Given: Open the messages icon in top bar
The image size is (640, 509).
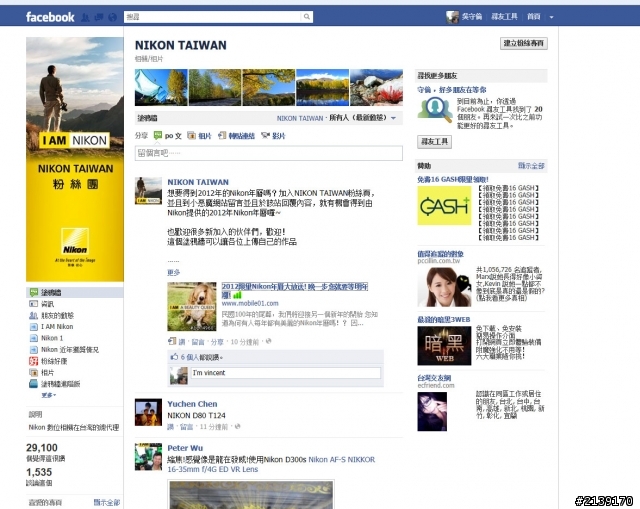Looking at the screenshot, I should point(99,17).
